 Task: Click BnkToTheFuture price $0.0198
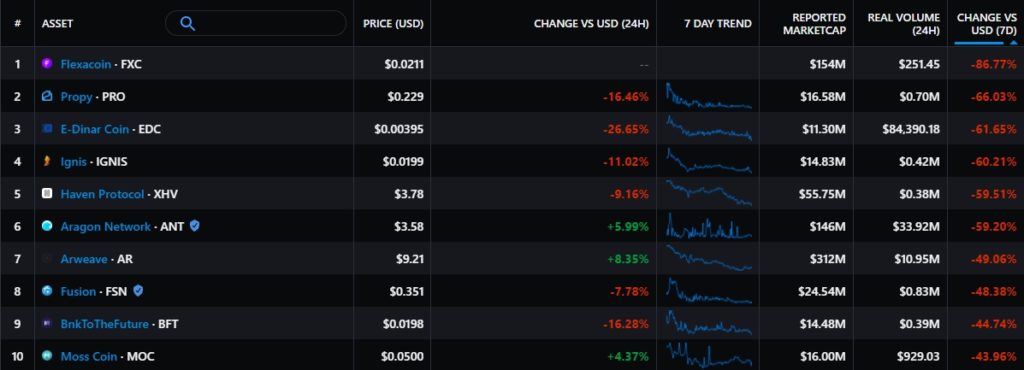(404, 324)
